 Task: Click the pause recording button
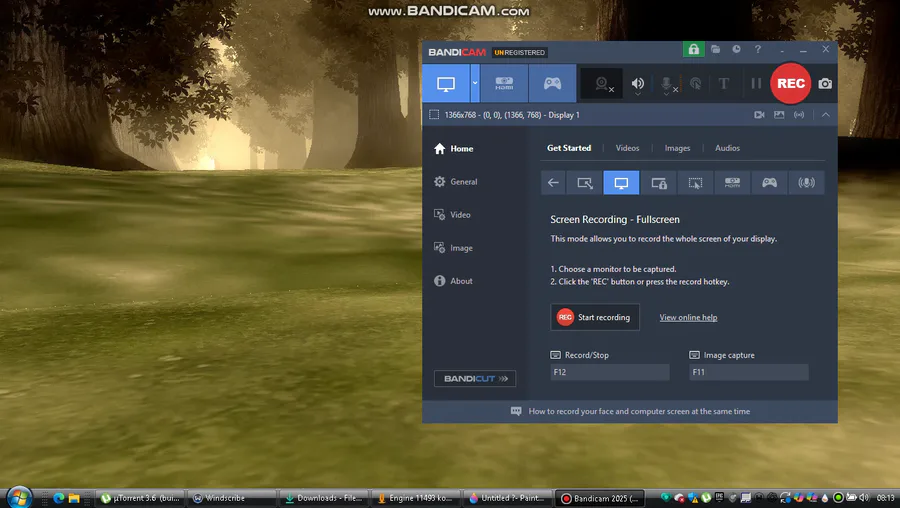pyautogui.click(x=756, y=84)
